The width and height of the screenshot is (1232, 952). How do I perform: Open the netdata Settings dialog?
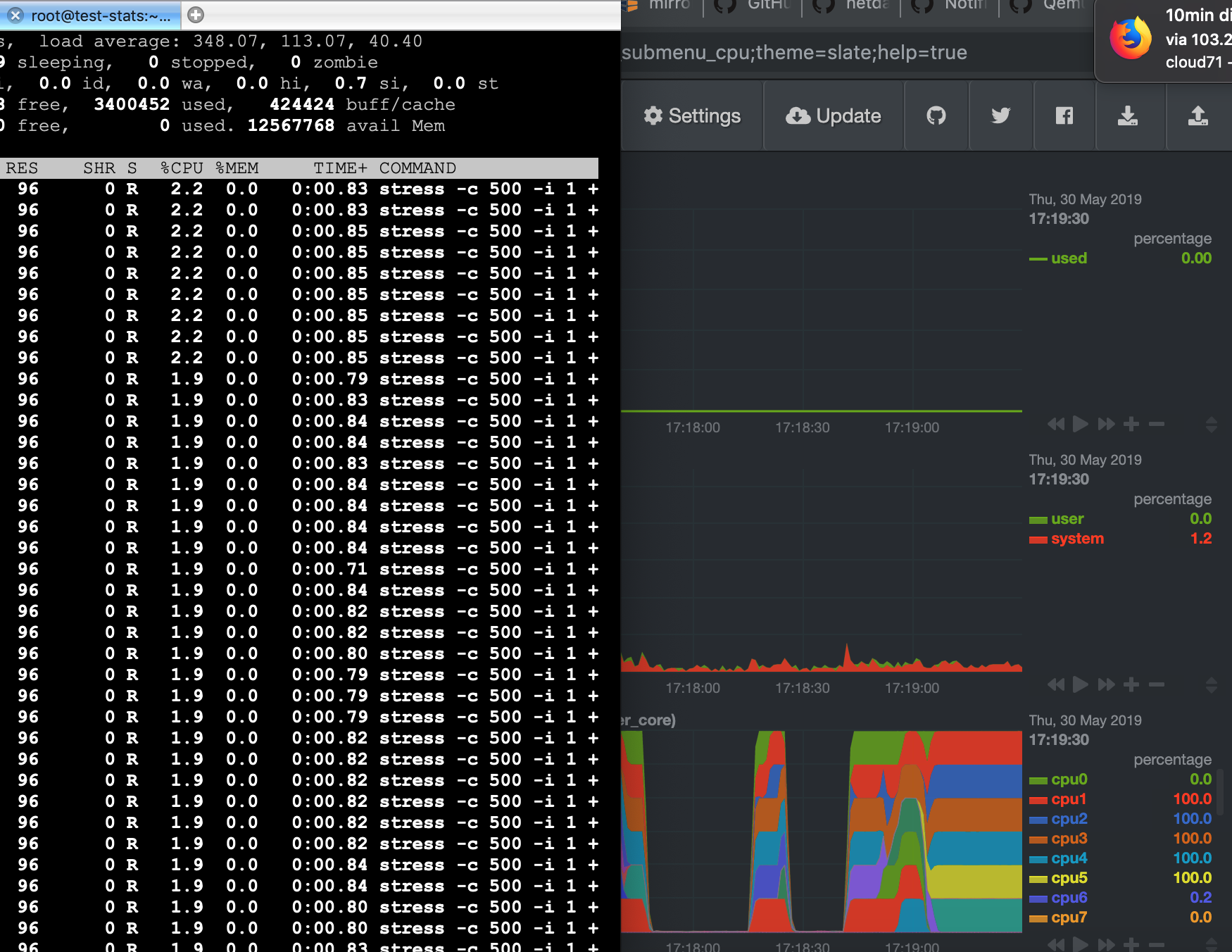(x=691, y=115)
